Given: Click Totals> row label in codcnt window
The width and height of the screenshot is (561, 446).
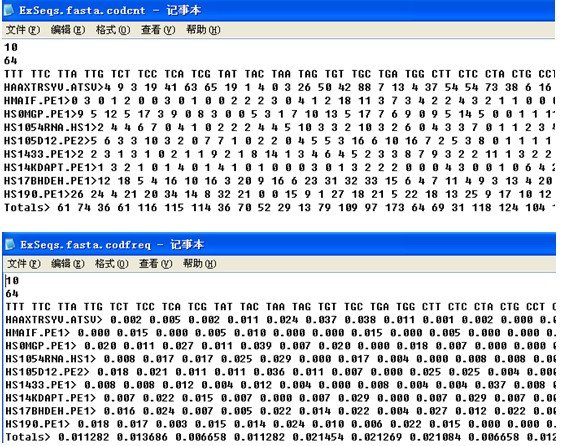Looking at the screenshot, I should pyautogui.click(x=27, y=208).
